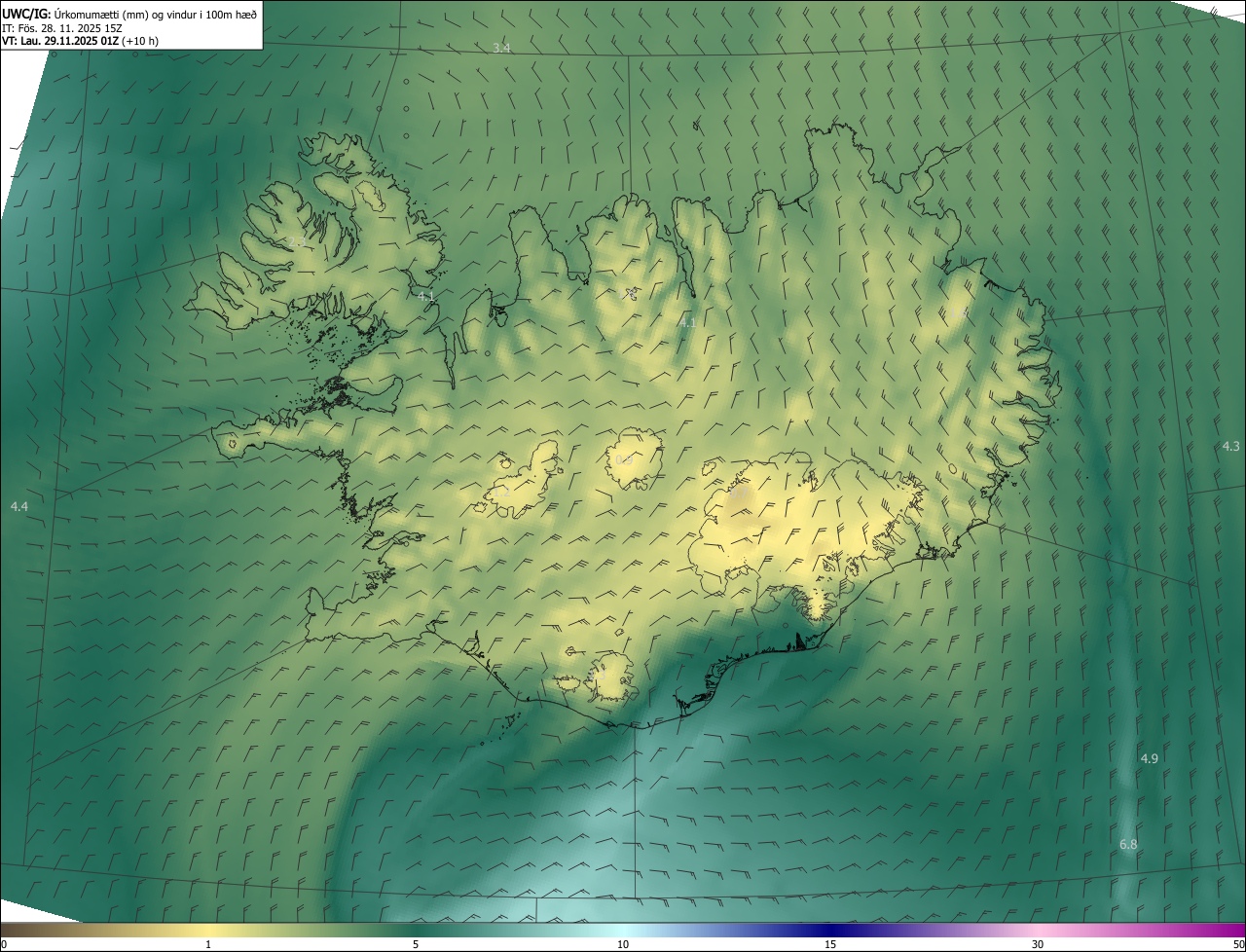Image resolution: width=1246 pixels, height=952 pixels.
Task: Select the 4.9 value in the southeast sea
Action: click(x=1150, y=758)
